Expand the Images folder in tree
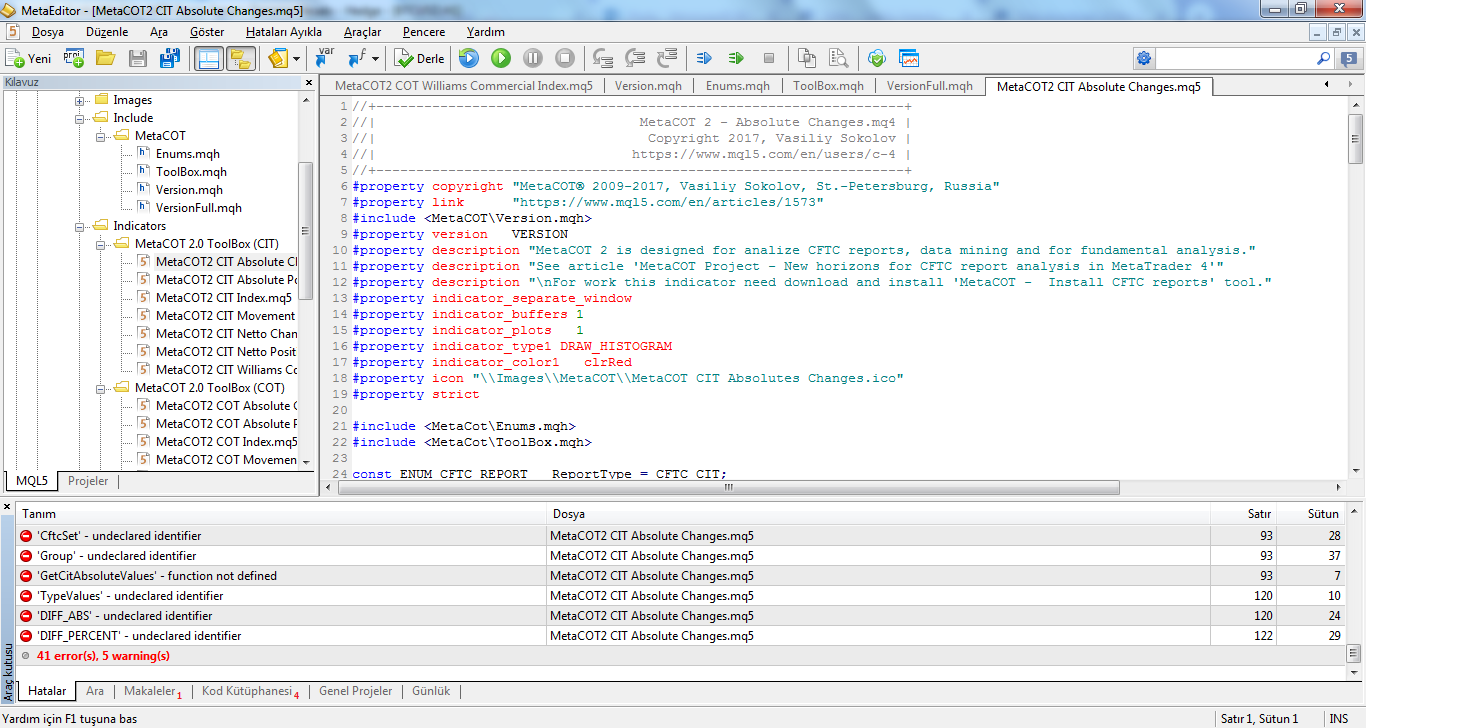Screen dimensions: 1484x728 coord(80,100)
